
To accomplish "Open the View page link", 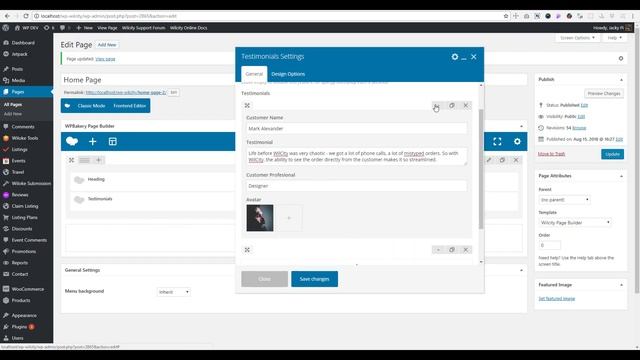I will click(105, 59).
